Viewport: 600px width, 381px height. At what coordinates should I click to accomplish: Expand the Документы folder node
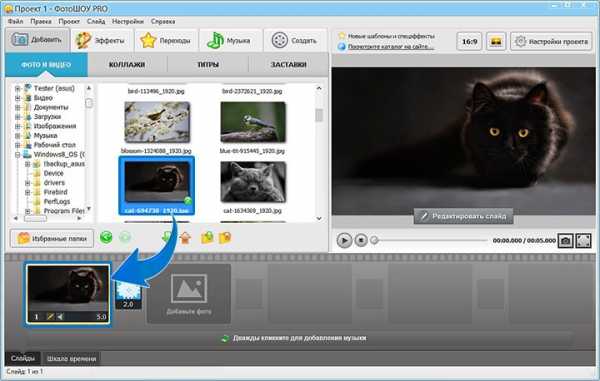click(18, 107)
